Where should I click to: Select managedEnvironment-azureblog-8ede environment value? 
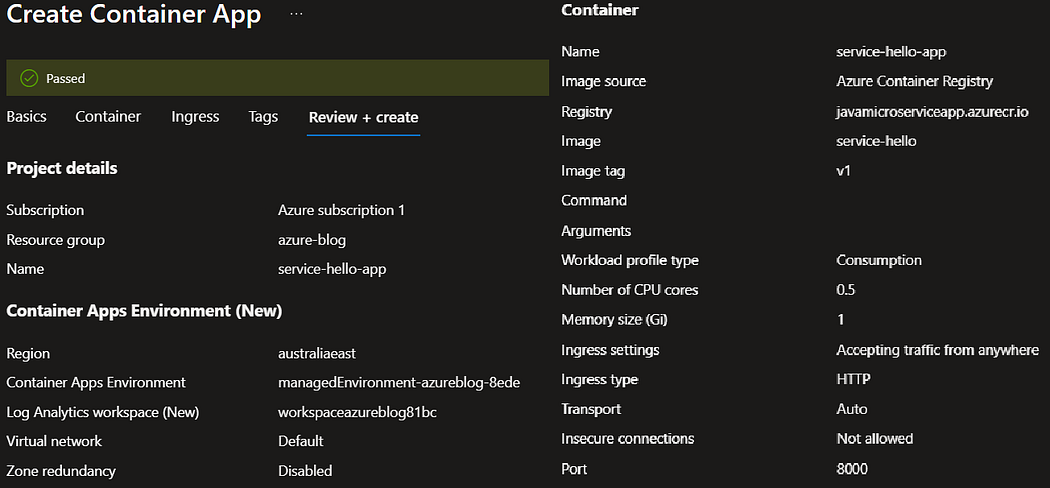pos(399,383)
